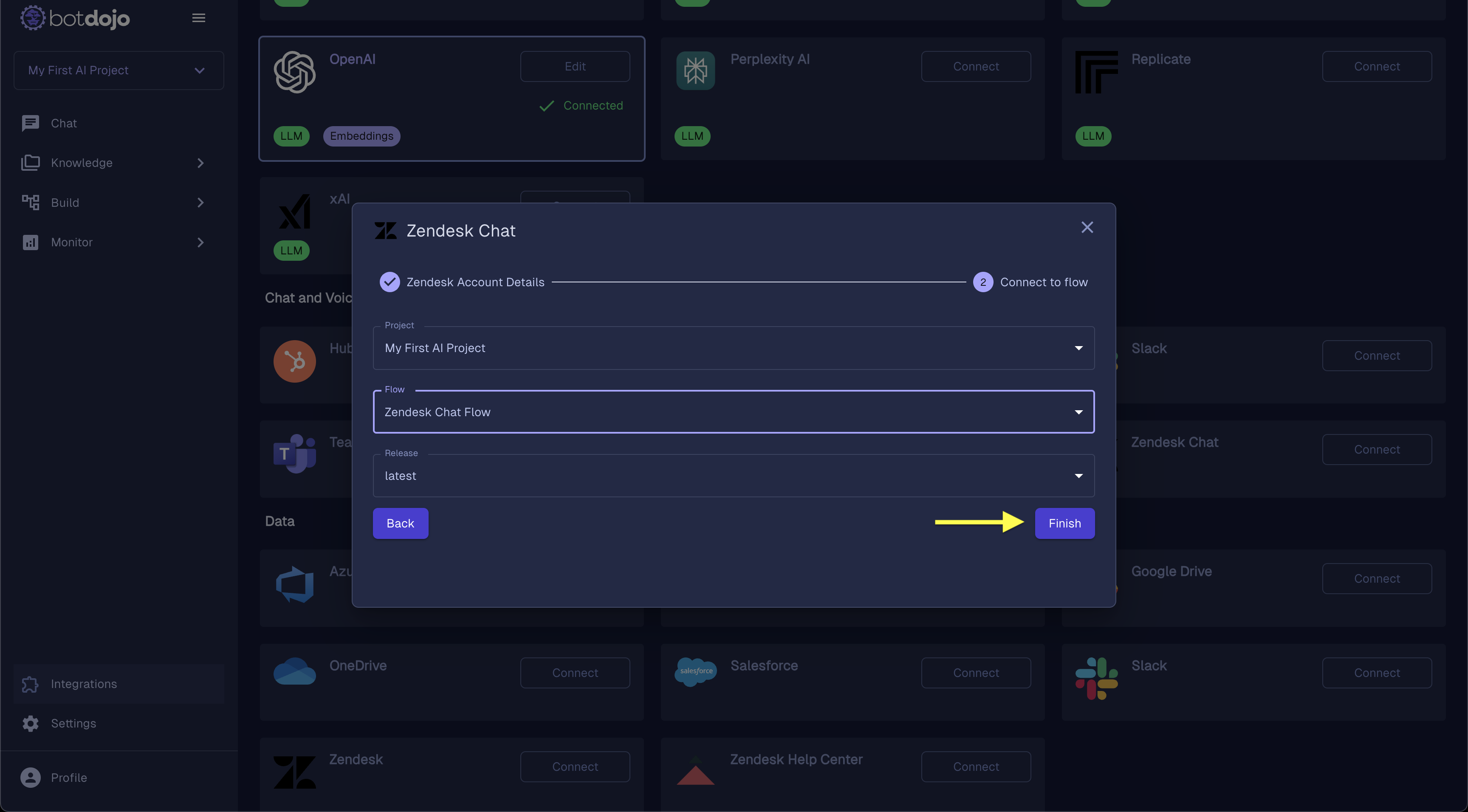Open Settings from the sidebar

pyautogui.click(x=119, y=723)
